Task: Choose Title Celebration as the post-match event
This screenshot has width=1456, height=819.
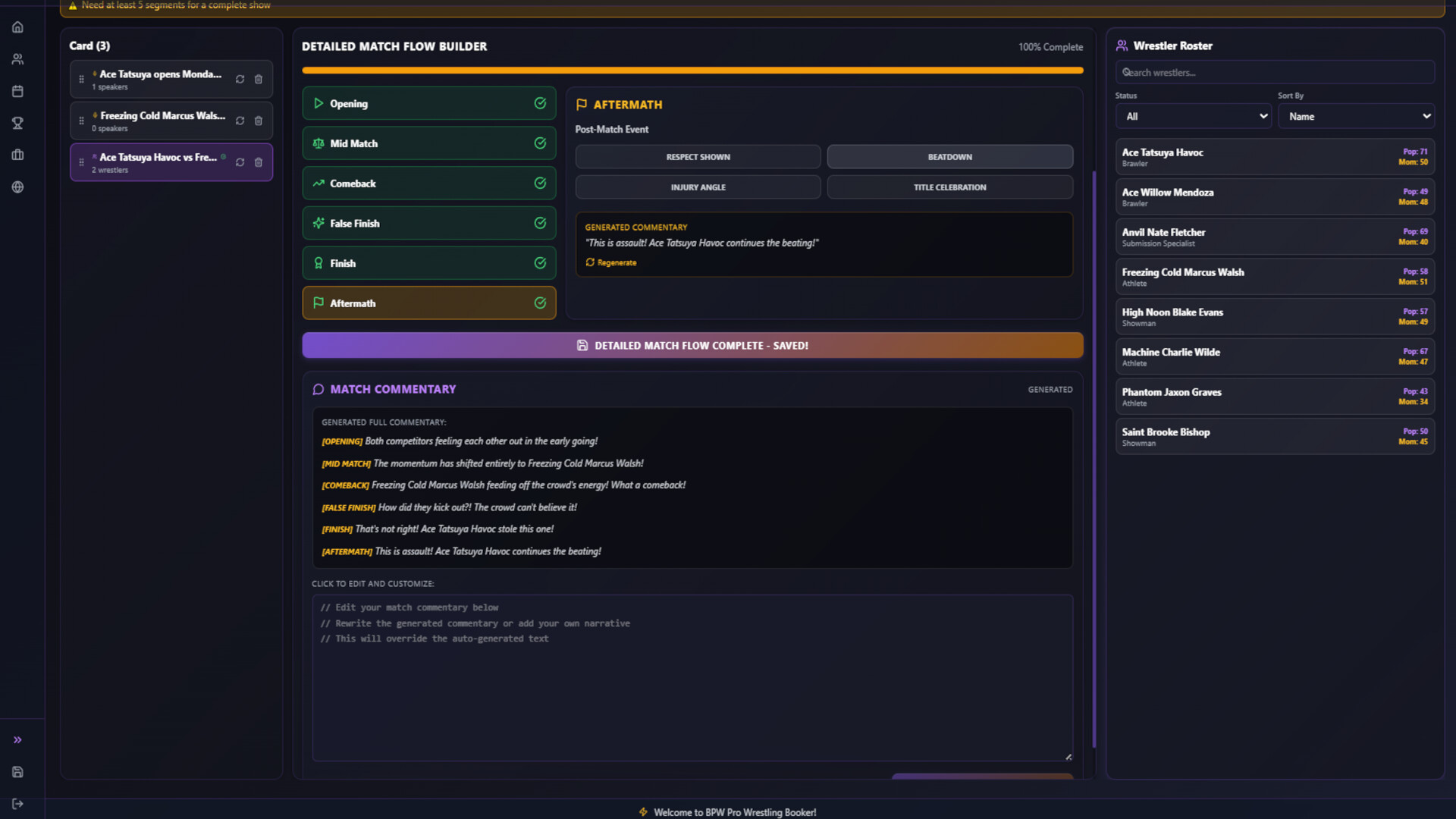Action: tap(949, 187)
